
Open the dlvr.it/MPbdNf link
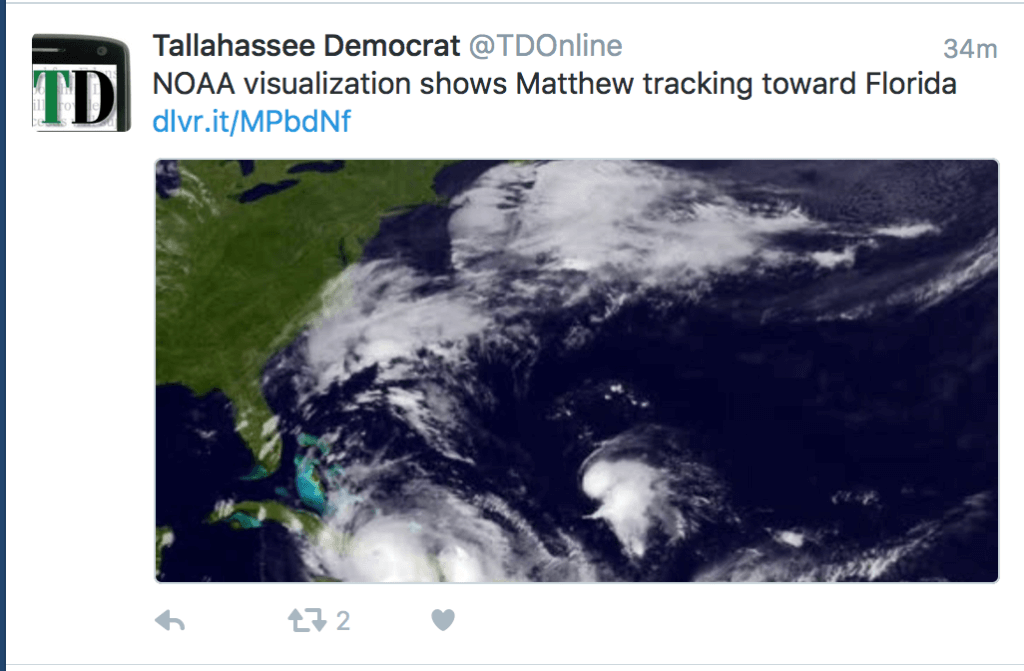251,122
